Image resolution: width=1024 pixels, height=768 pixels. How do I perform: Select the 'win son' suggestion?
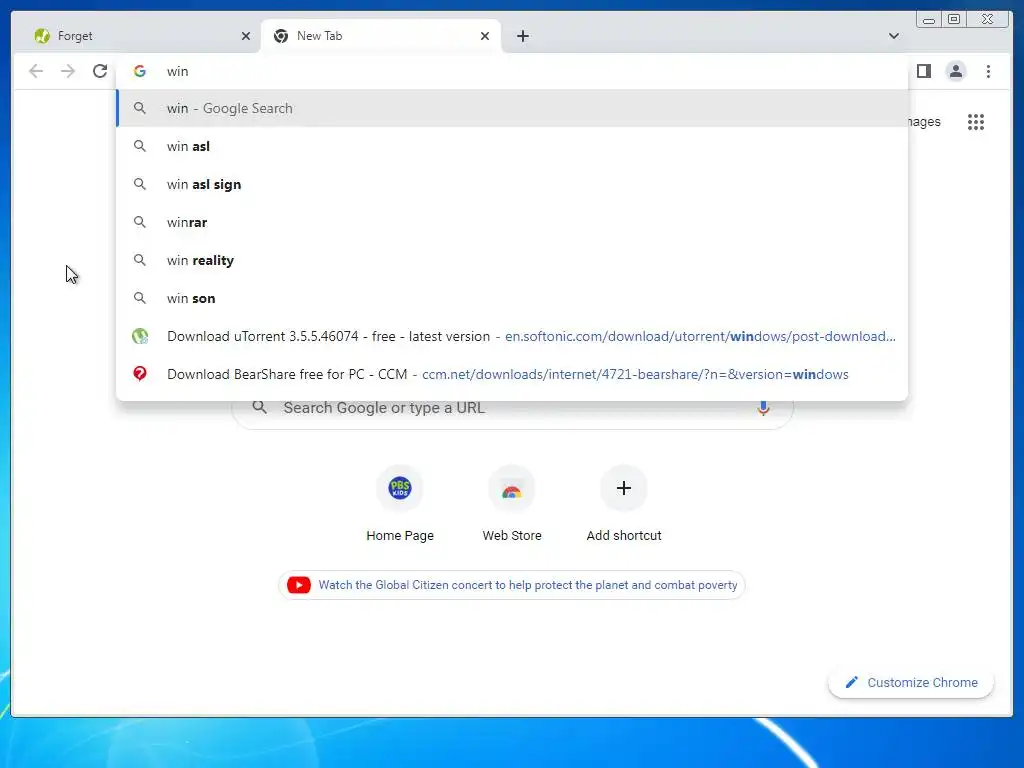pos(512,298)
